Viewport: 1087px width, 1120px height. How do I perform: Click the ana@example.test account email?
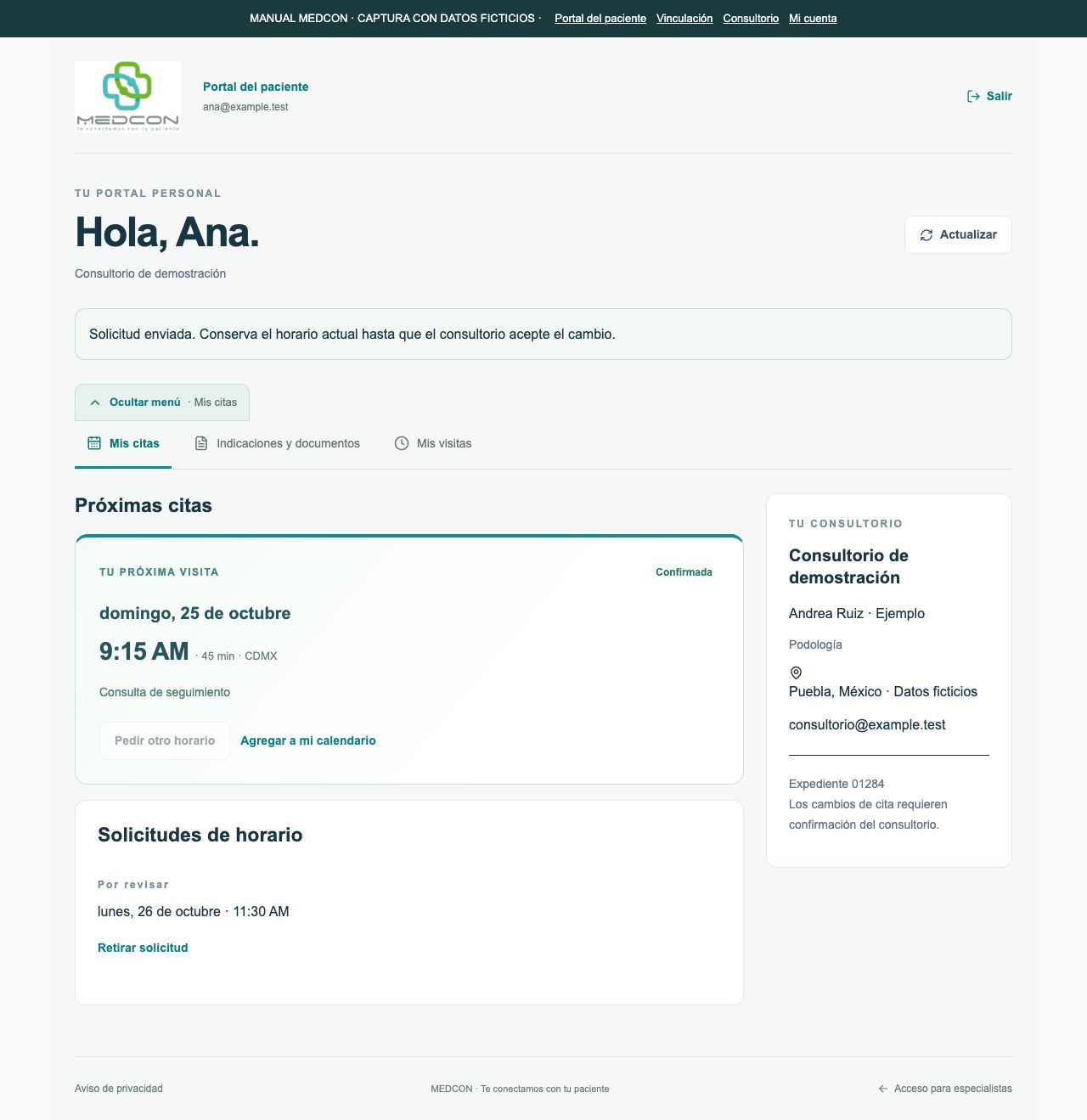pos(245,107)
